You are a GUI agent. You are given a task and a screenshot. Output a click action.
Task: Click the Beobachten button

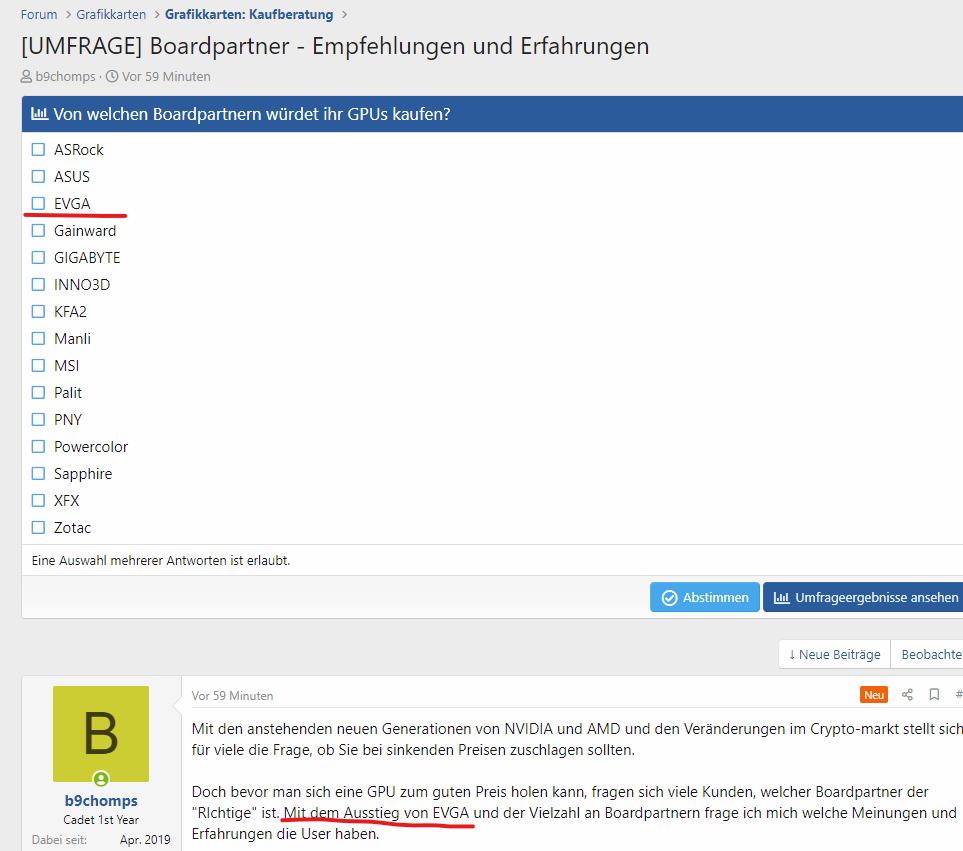click(927, 655)
